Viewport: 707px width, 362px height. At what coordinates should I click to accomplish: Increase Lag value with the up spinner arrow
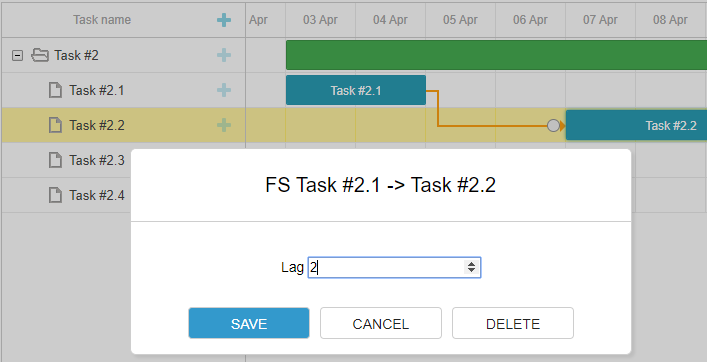pos(471,264)
